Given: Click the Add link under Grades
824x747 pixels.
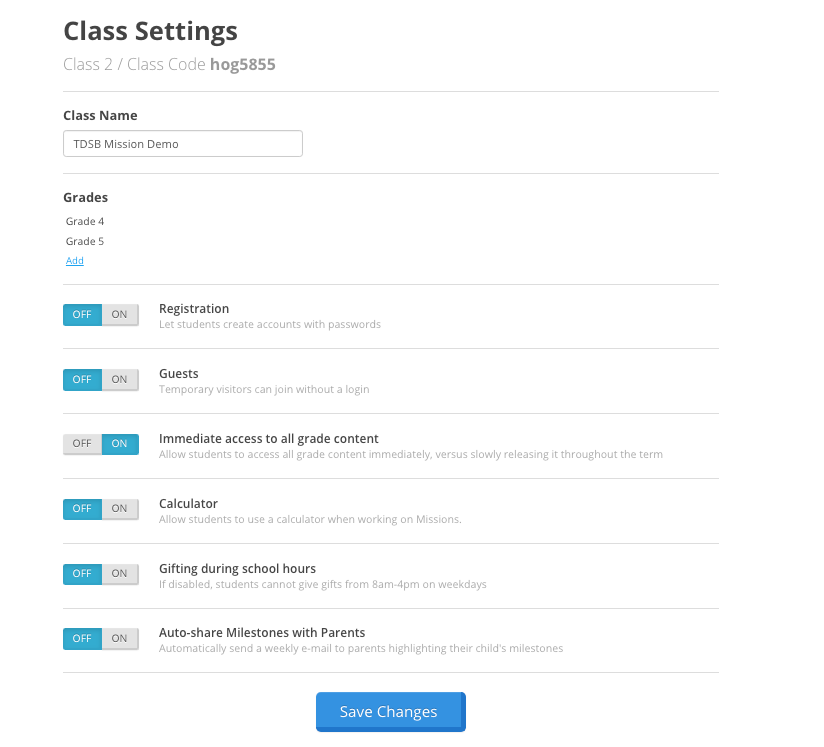Looking at the screenshot, I should [x=74, y=260].
